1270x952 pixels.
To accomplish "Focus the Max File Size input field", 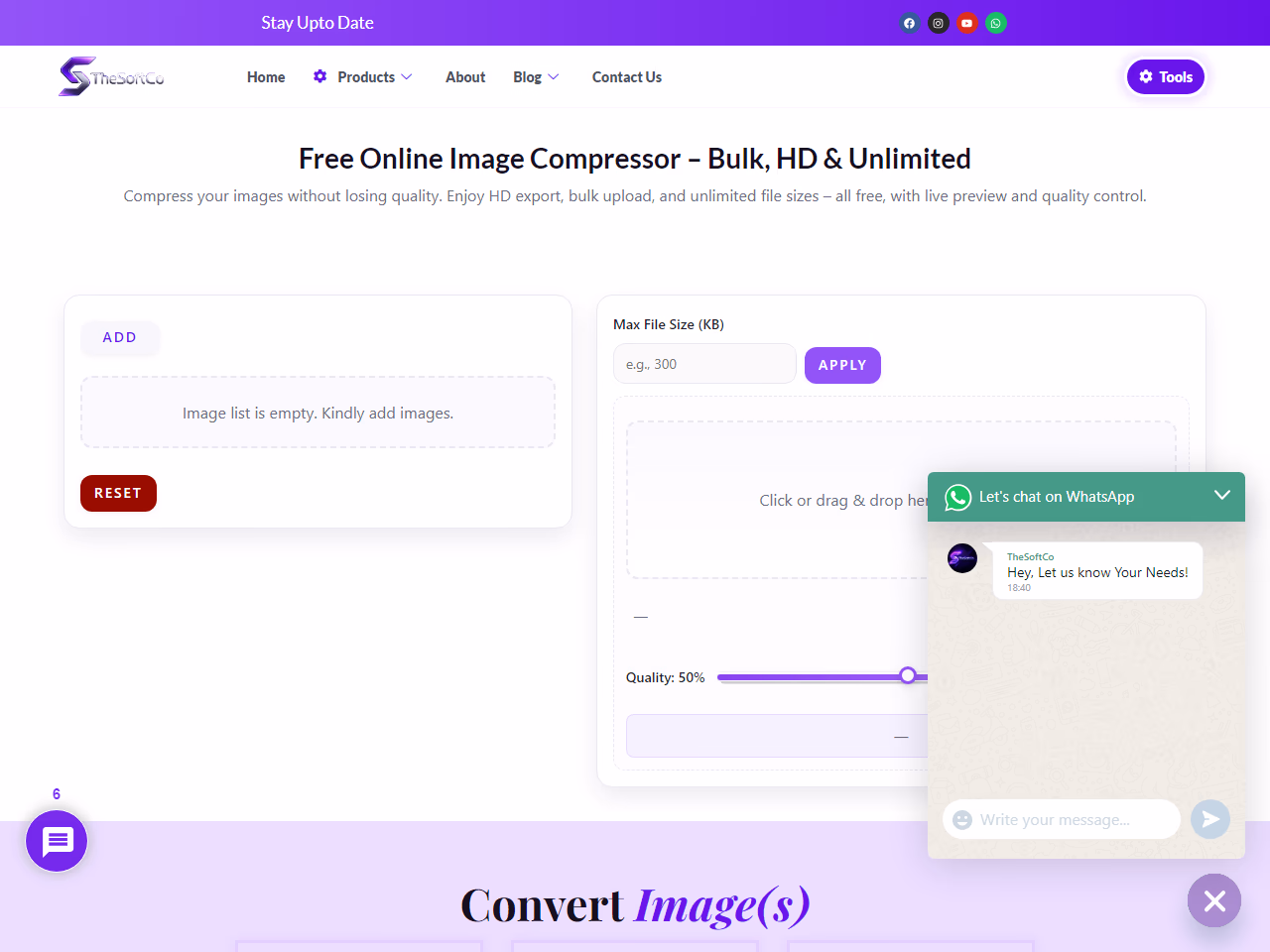I will (x=703, y=364).
